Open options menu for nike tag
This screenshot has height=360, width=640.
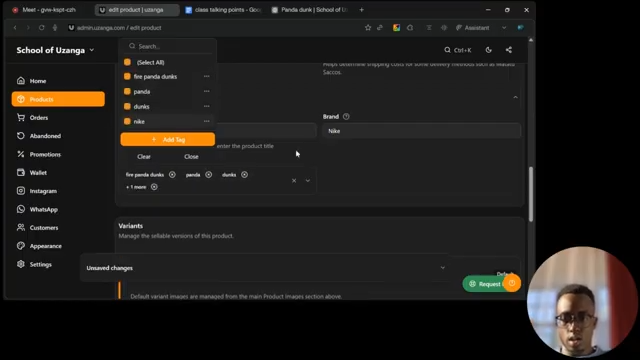tap(207, 121)
